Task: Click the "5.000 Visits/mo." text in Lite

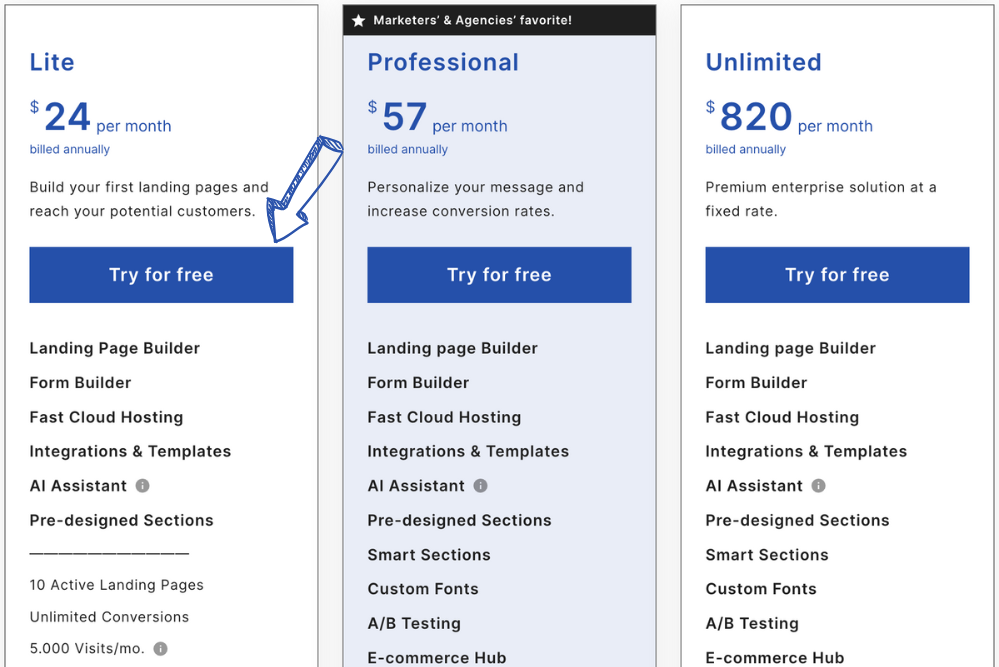Action: pos(87,649)
